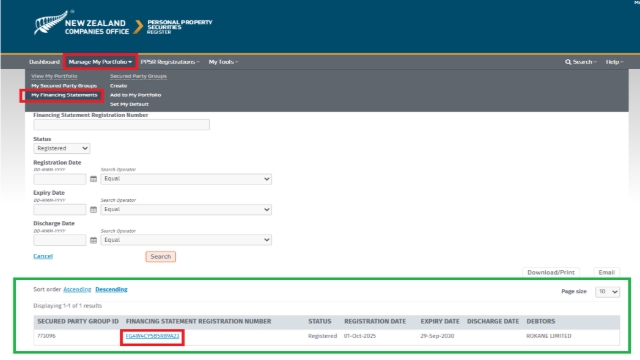The width and height of the screenshot is (640, 360).
Task: Click the Status column header
Action: 320,322
